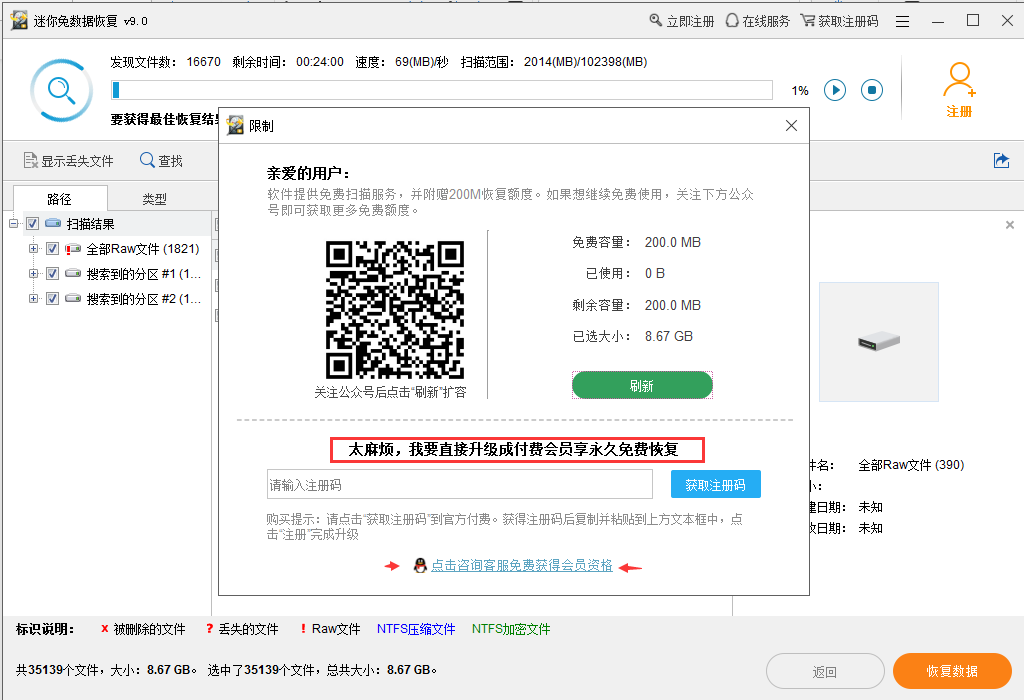Click the orange 恢复数据 button
The height and width of the screenshot is (700, 1024).
[952, 671]
